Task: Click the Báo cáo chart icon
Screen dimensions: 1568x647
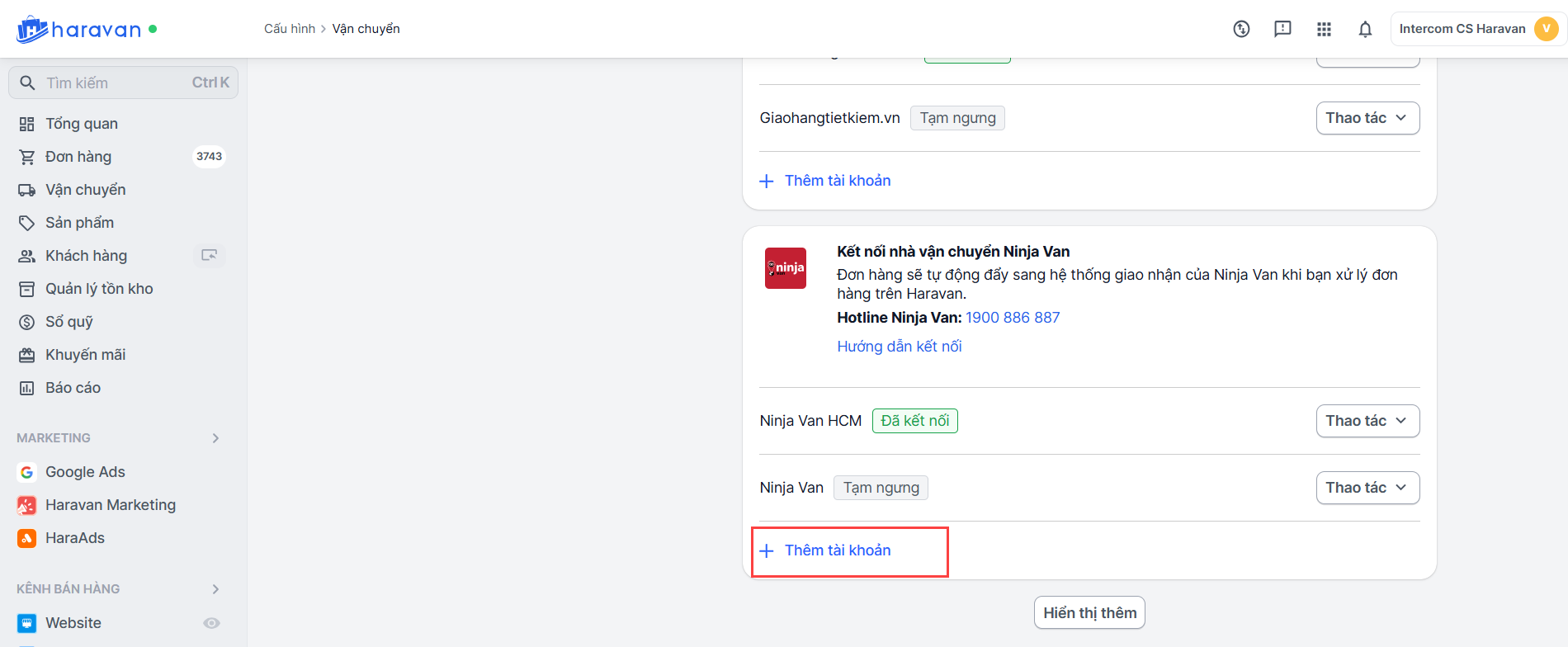Action: point(27,388)
